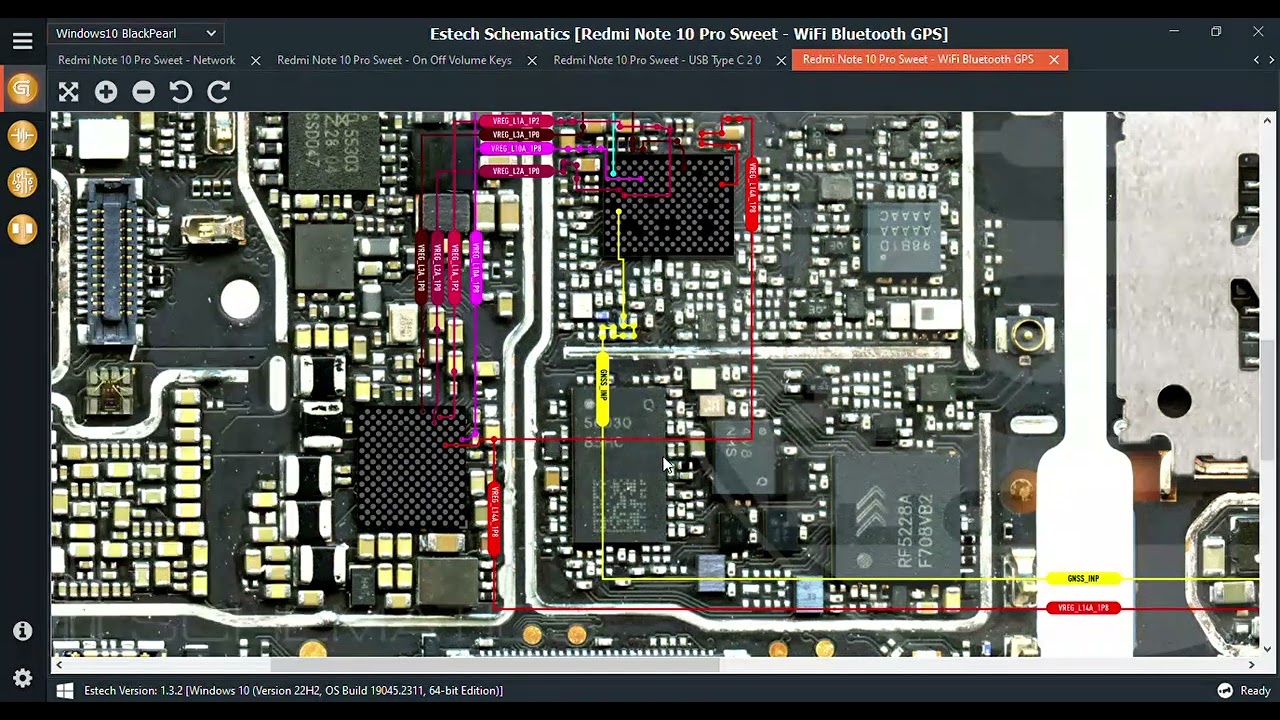
Task: Select the gold G logo sidebar icon
Action: pyautogui.click(x=22, y=89)
